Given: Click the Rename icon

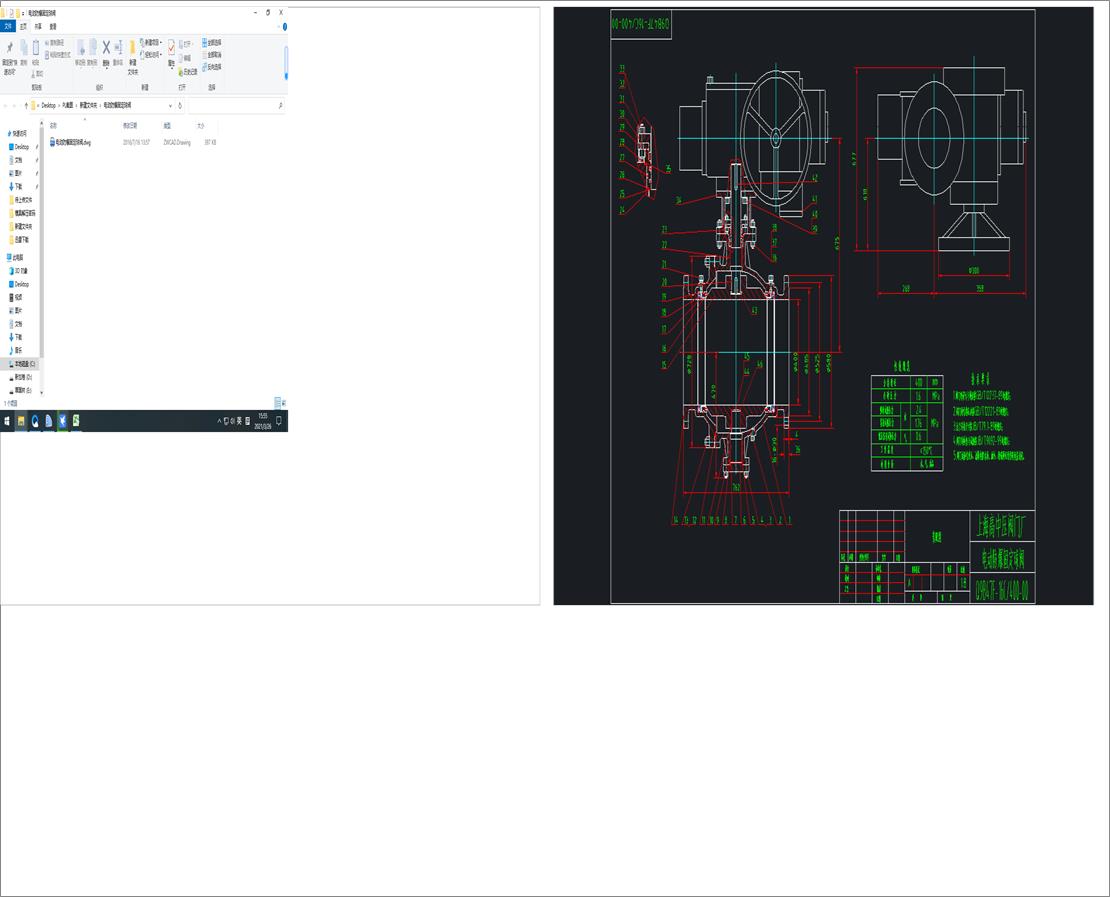Looking at the screenshot, I should click(118, 47).
